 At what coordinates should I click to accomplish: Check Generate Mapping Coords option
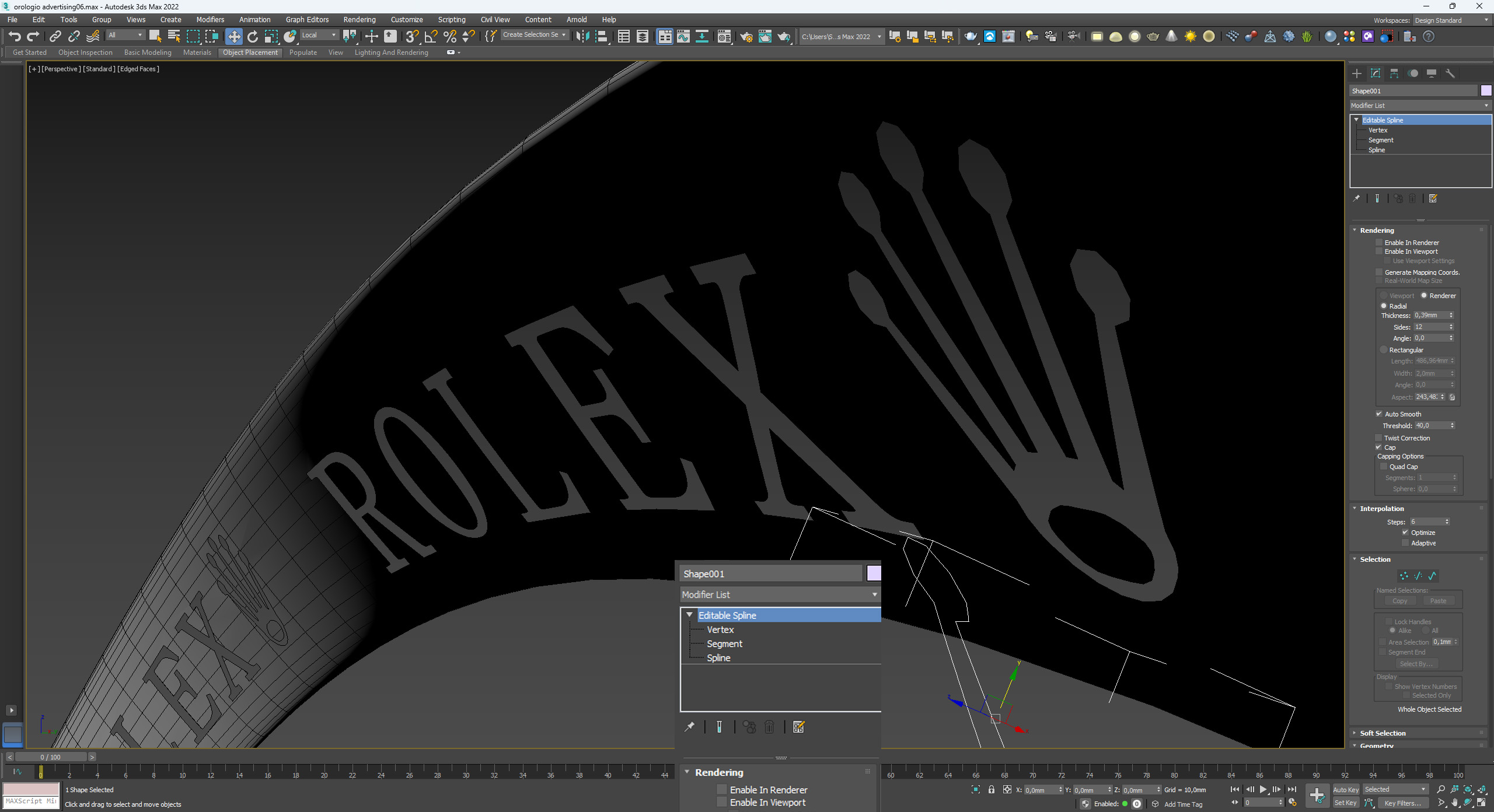click(x=1379, y=272)
